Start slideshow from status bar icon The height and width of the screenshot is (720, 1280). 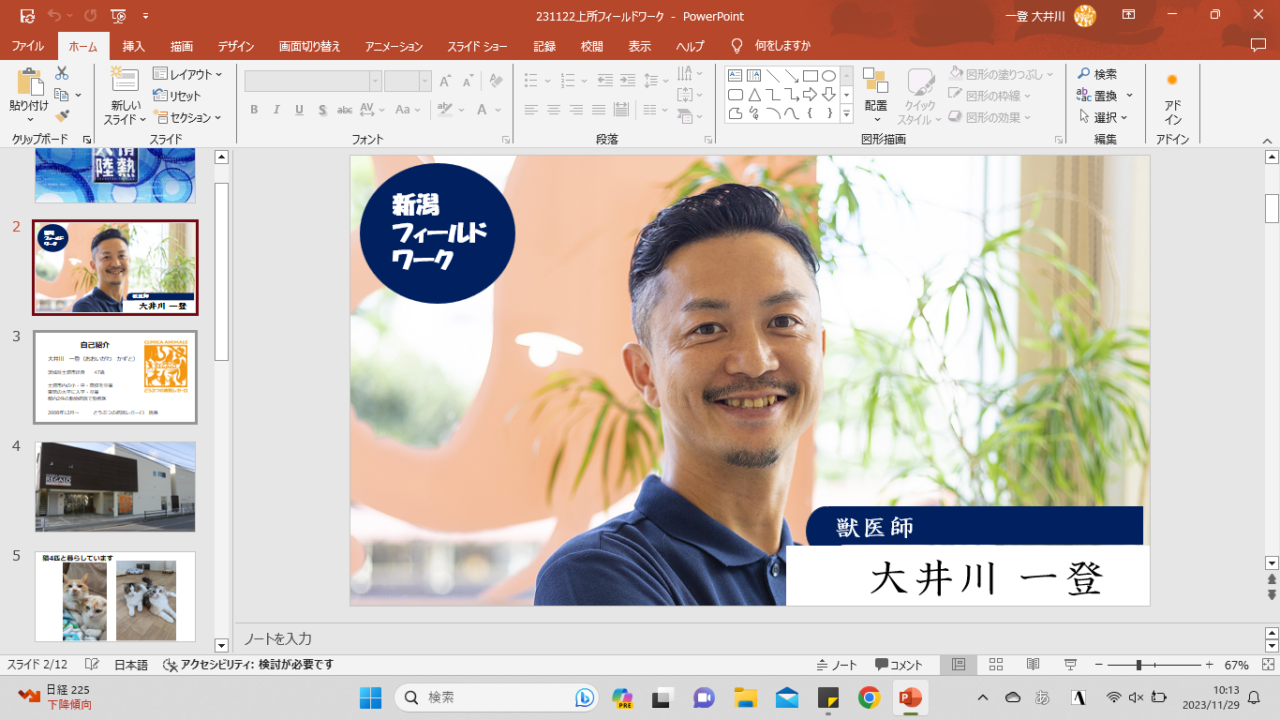(x=1070, y=665)
